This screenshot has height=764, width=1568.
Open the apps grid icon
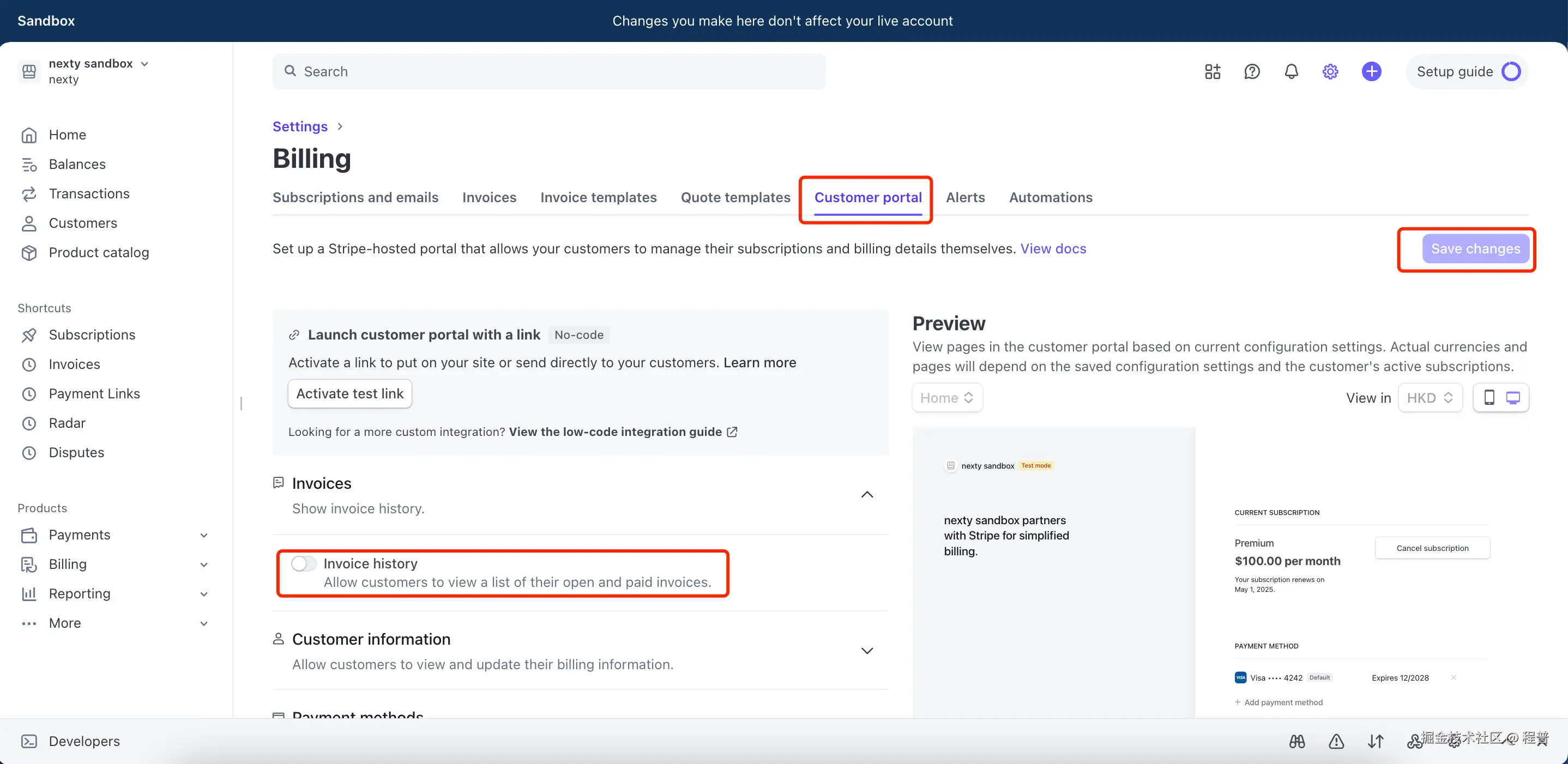1212,72
